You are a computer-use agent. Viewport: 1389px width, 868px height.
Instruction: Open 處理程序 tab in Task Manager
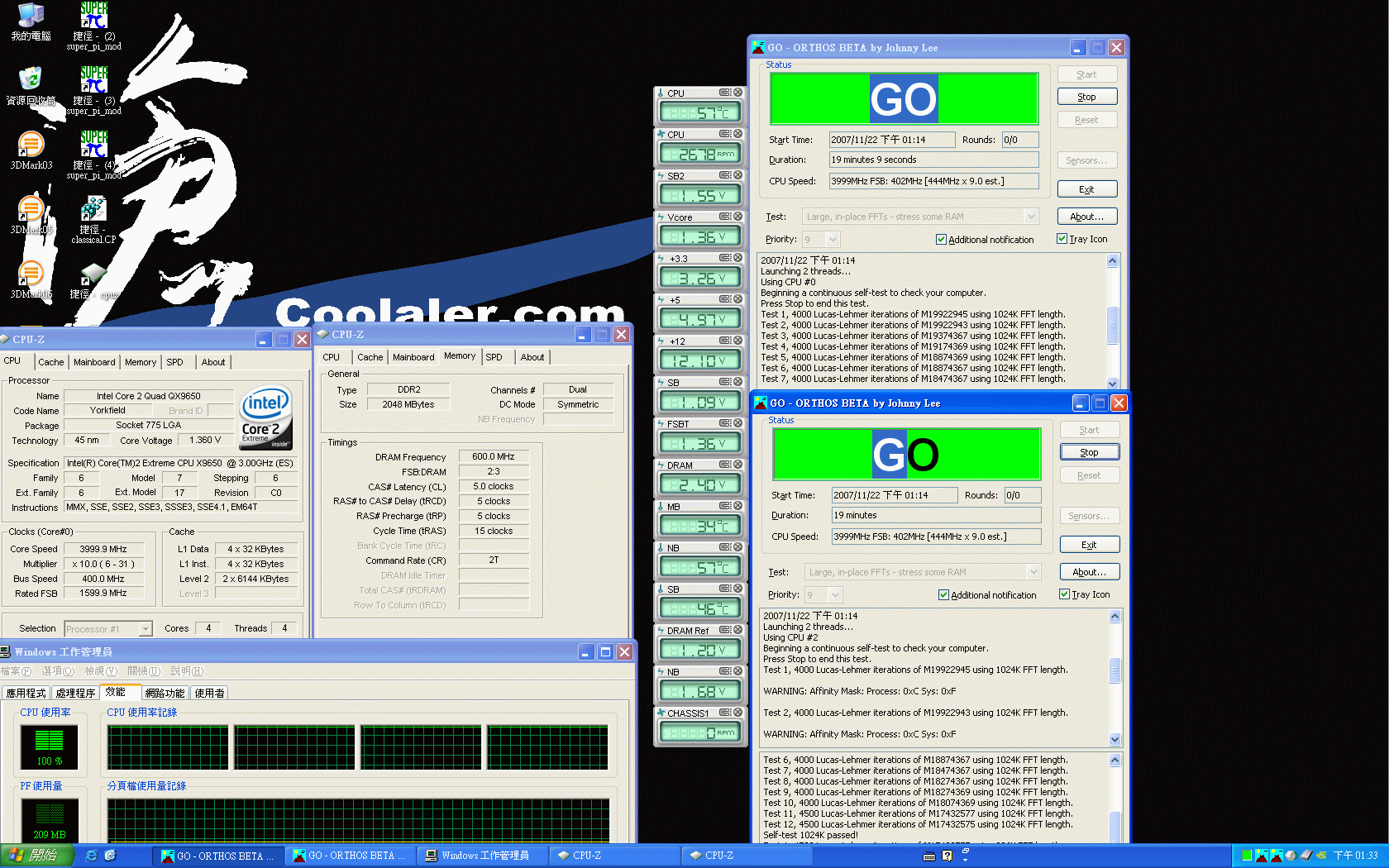[76, 694]
